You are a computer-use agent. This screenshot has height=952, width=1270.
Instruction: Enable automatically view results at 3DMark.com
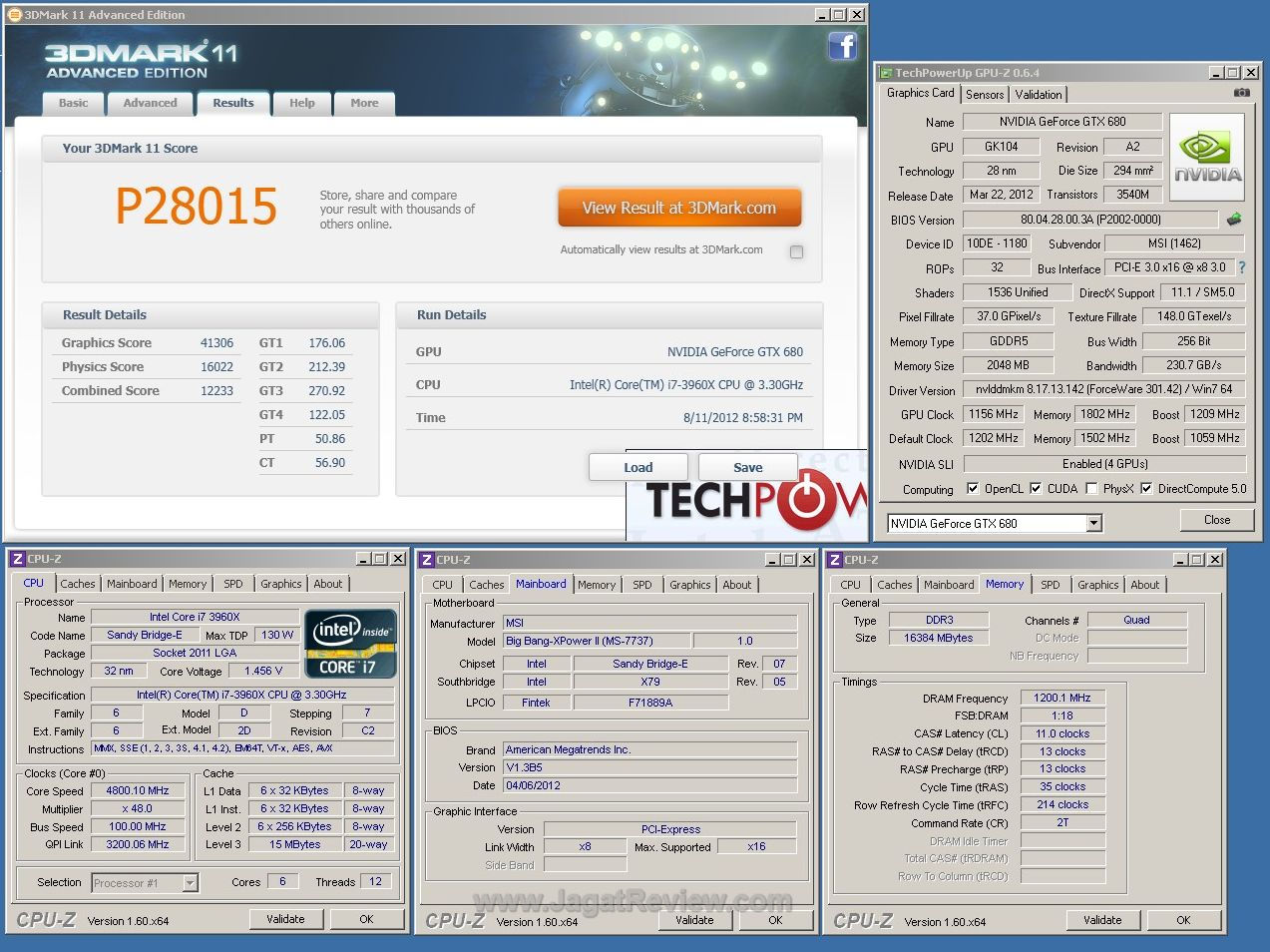click(796, 251)
